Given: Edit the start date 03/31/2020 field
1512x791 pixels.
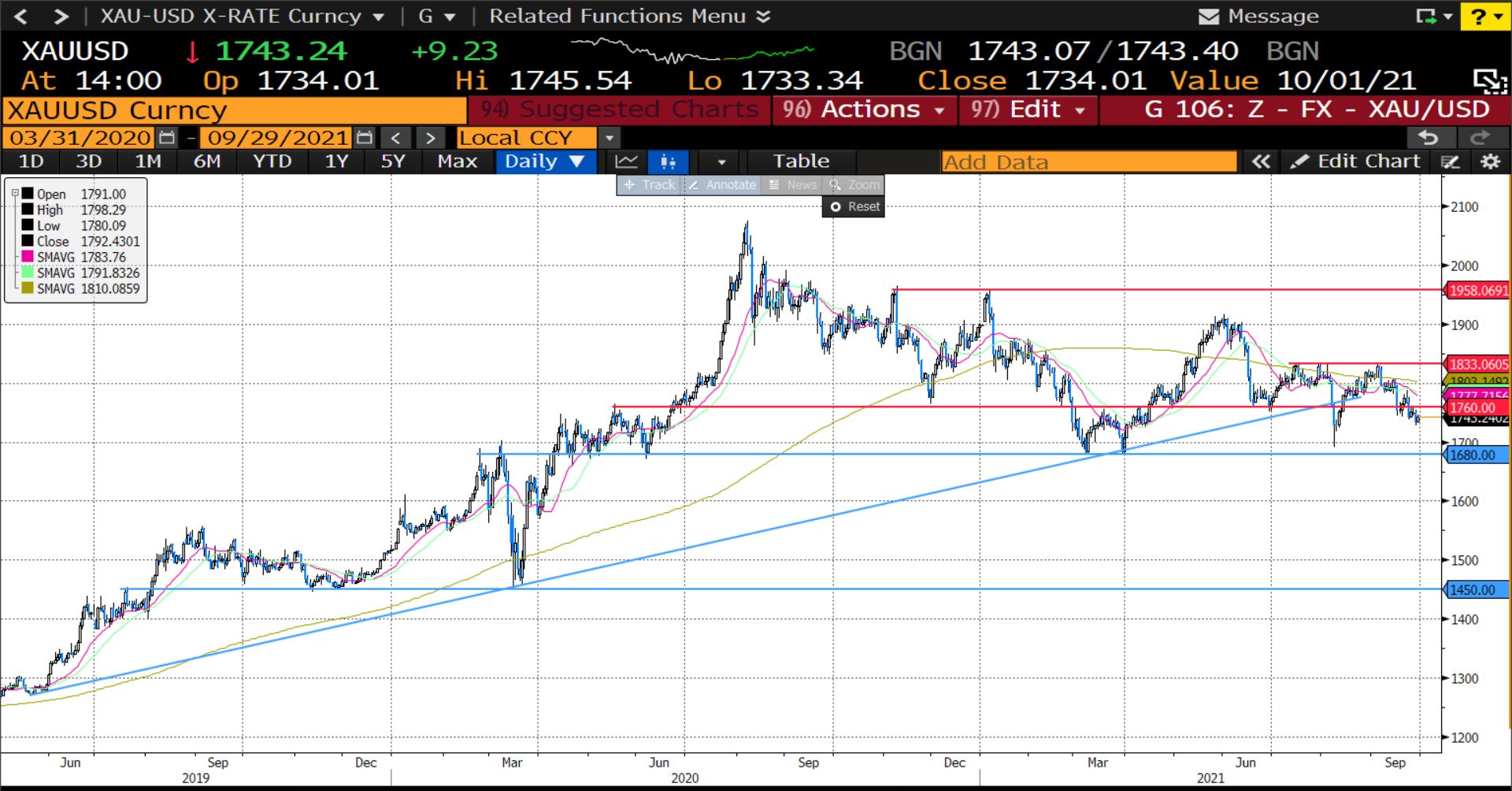Looking at the screenshot, I should [80, 138].
